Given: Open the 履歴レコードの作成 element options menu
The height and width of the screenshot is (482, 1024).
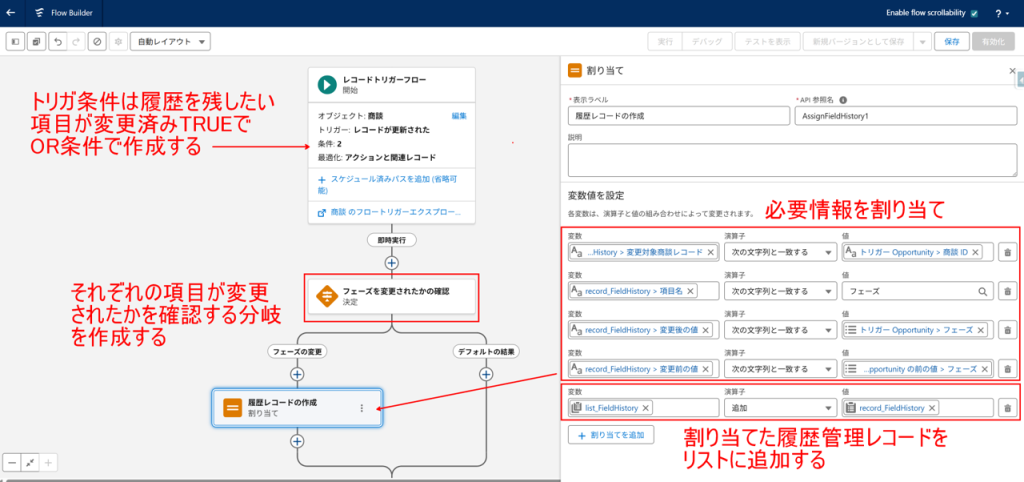Looking at the screenshot, I should [362, 408].
